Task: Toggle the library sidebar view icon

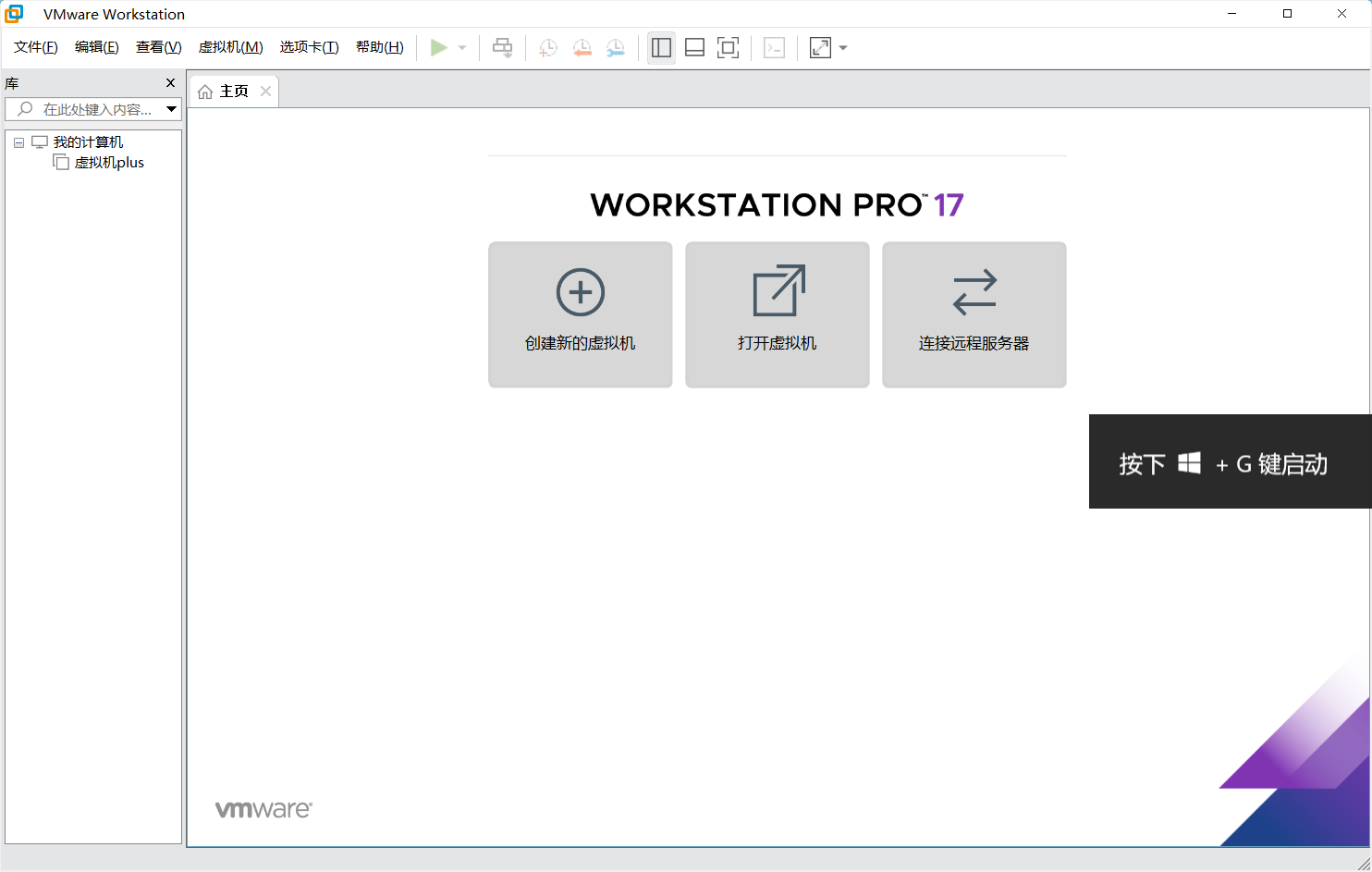Action: pyautogui.click(x=661, y=47)
